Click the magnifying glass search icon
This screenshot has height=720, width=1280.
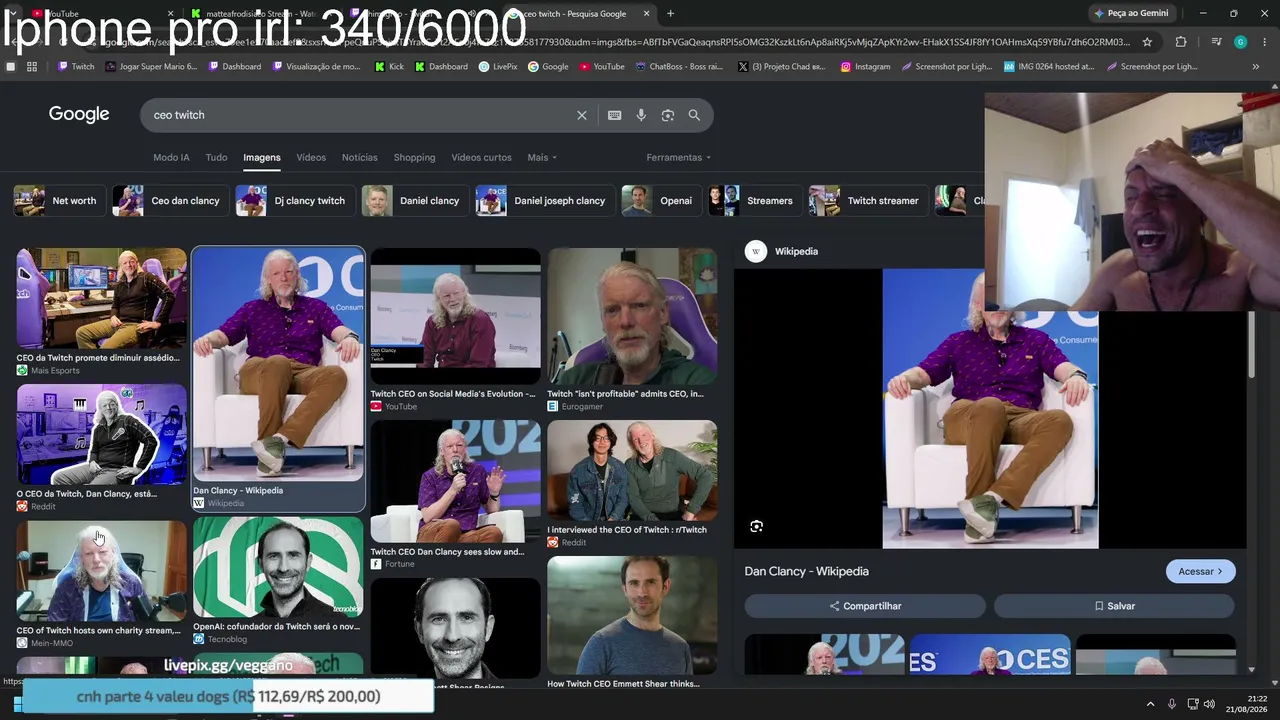[x=694, y=115]
